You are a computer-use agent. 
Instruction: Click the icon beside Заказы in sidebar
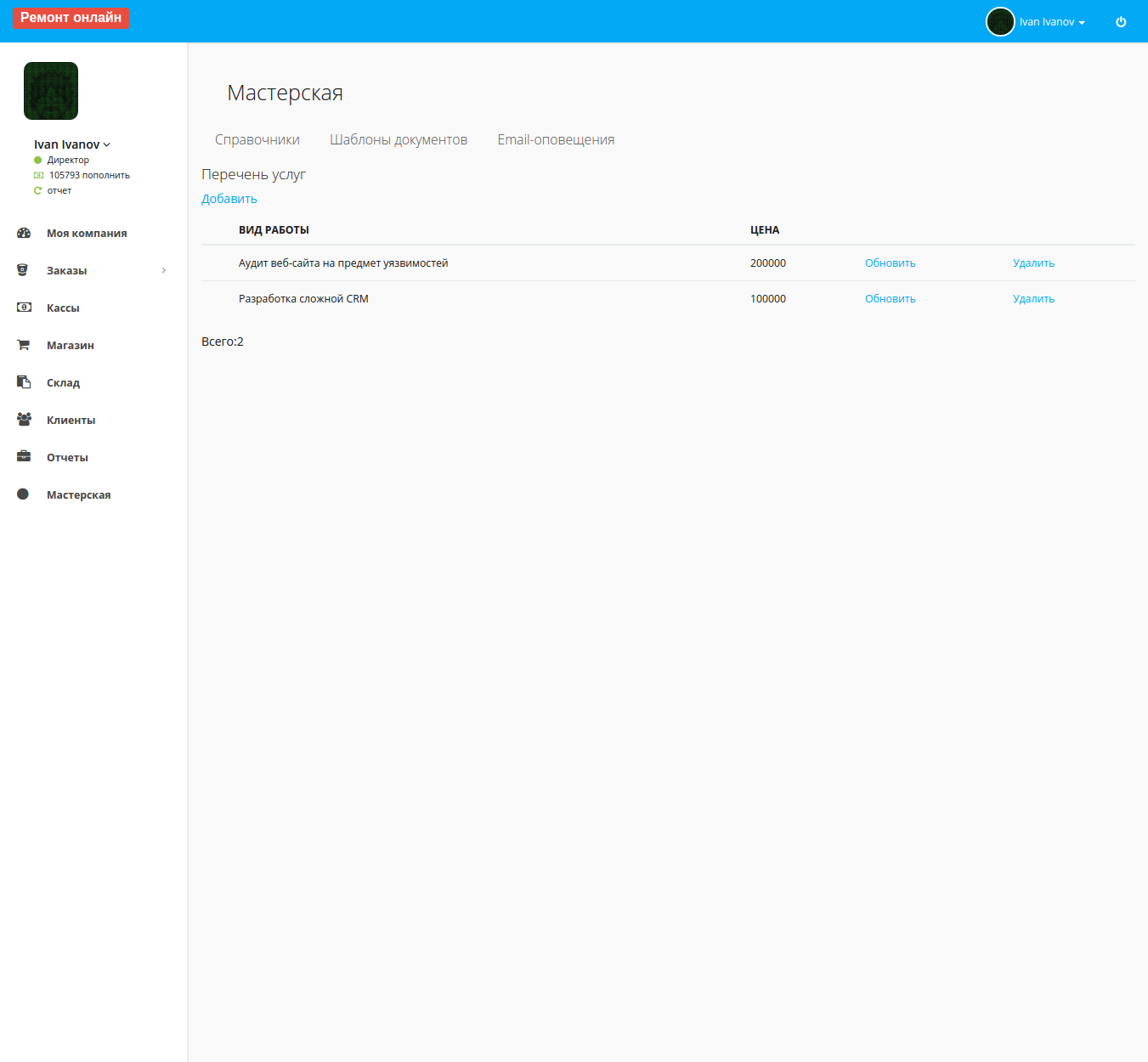pyautogui.click(x=23, y=270)
